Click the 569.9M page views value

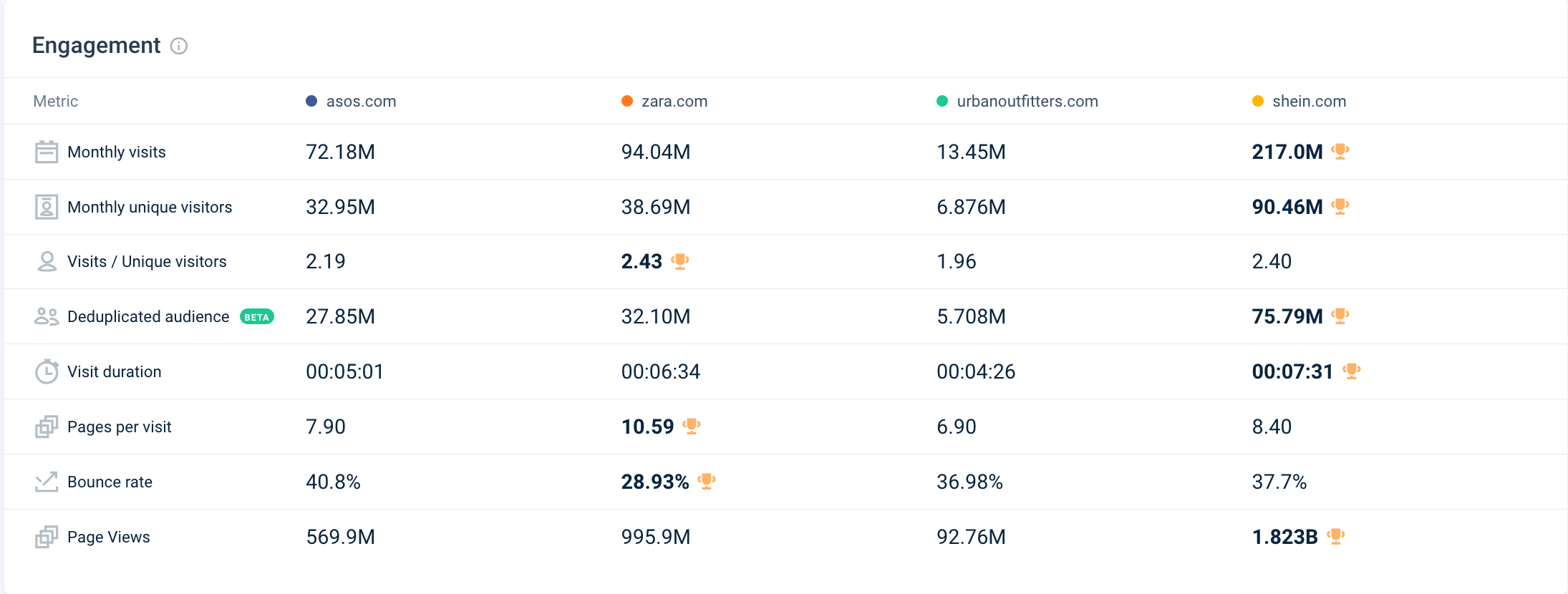[x=341, y=537]
